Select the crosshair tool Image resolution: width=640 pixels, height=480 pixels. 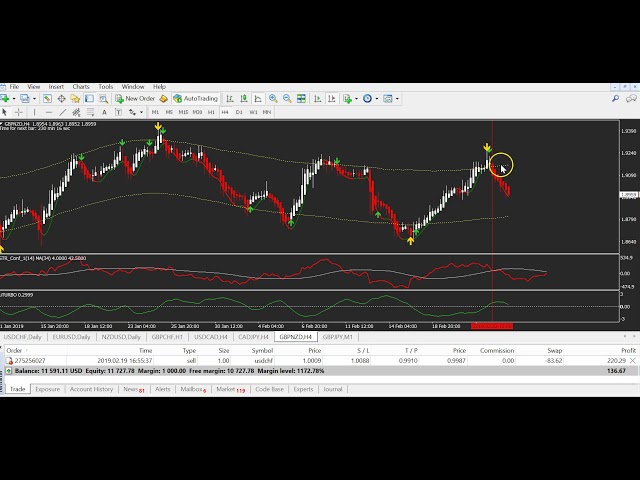21,112
